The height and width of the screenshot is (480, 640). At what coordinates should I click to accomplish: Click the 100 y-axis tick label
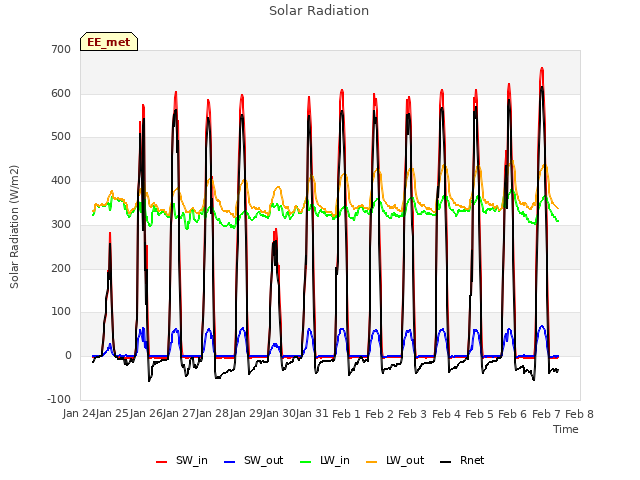(61, 312)
